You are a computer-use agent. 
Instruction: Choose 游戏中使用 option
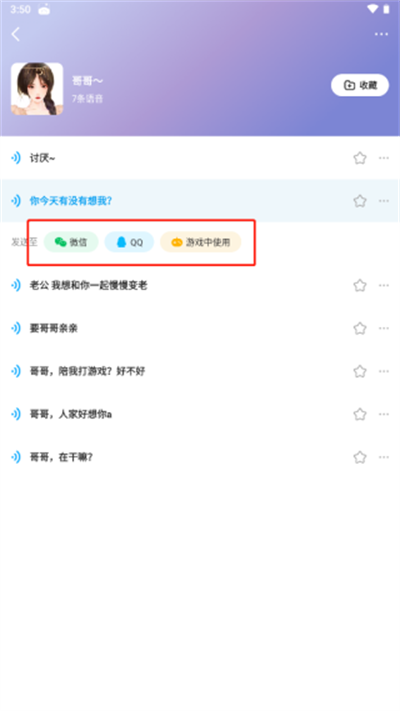[200, 242]
